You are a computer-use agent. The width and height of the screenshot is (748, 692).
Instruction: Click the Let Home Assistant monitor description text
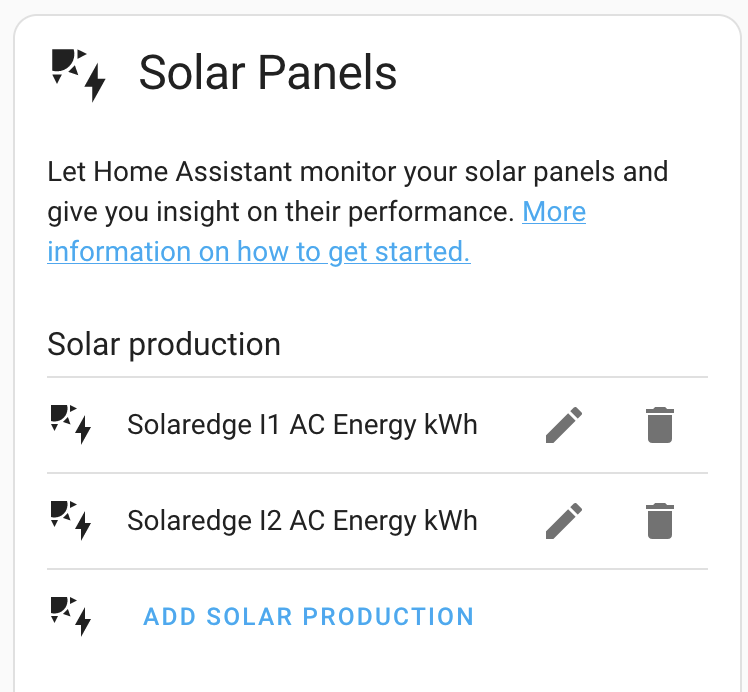click(x=358, y=172)
